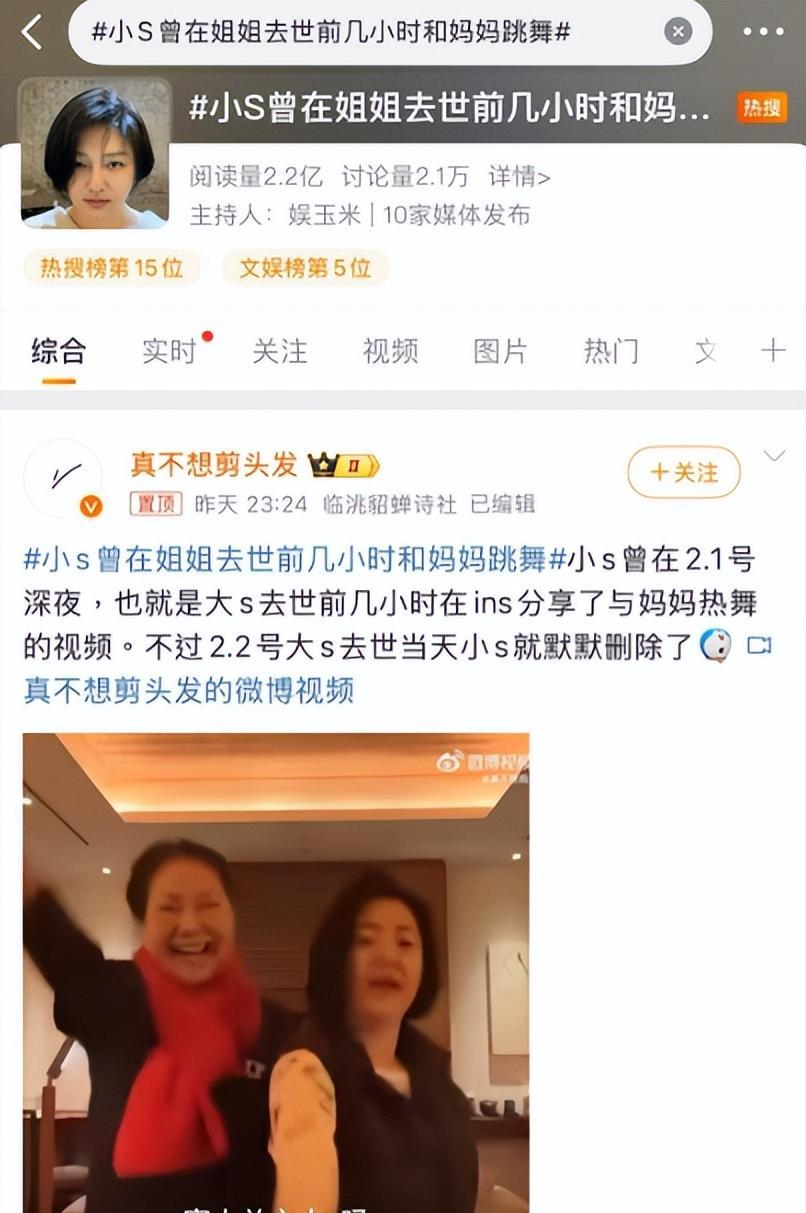Viewport: 806px width, 1213px height.
Task: Open 热搜榜第15位 ranking tag
Action: click(x=111, y=267)
